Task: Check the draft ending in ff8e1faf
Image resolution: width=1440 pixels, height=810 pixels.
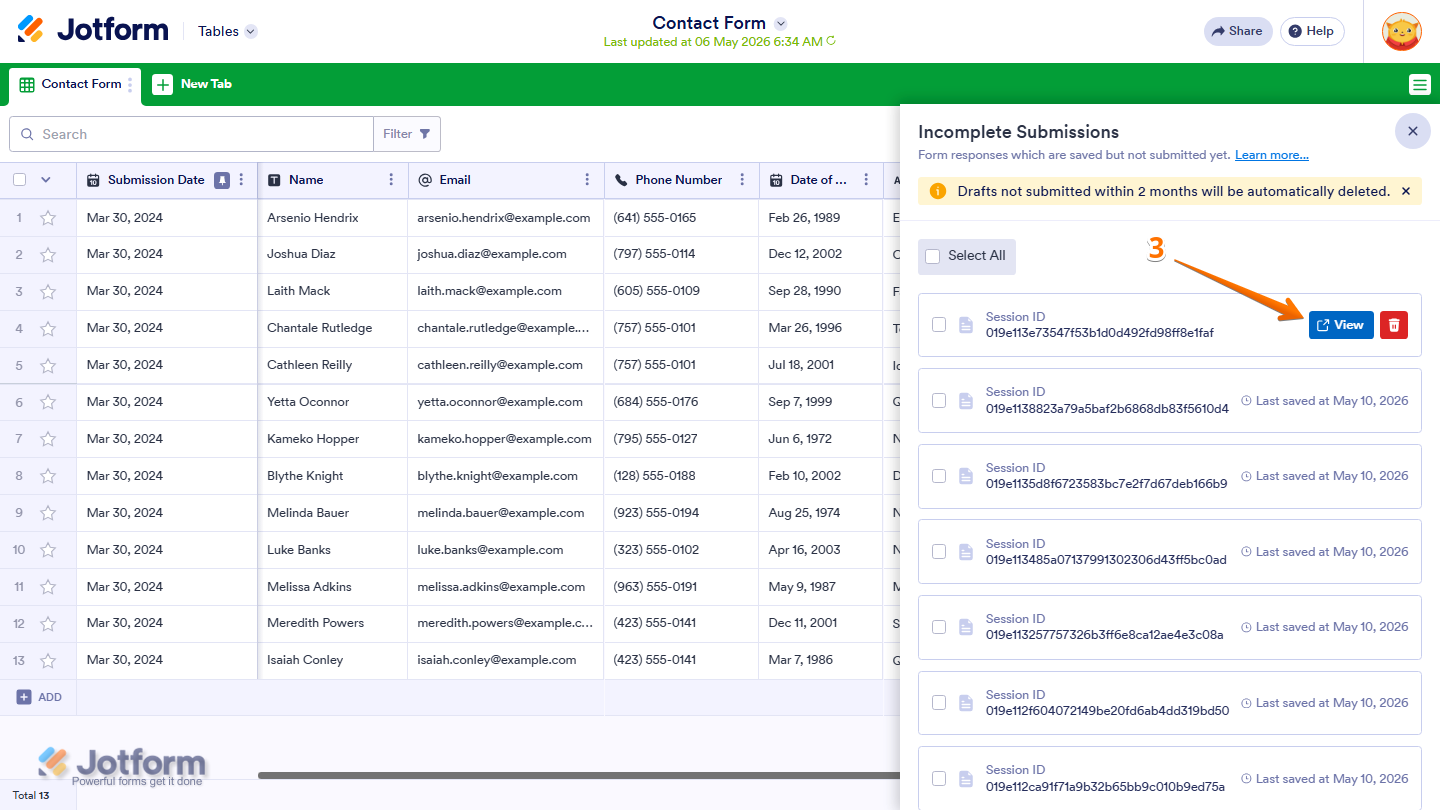Action: pyautogui.click(x=939, y=324)
